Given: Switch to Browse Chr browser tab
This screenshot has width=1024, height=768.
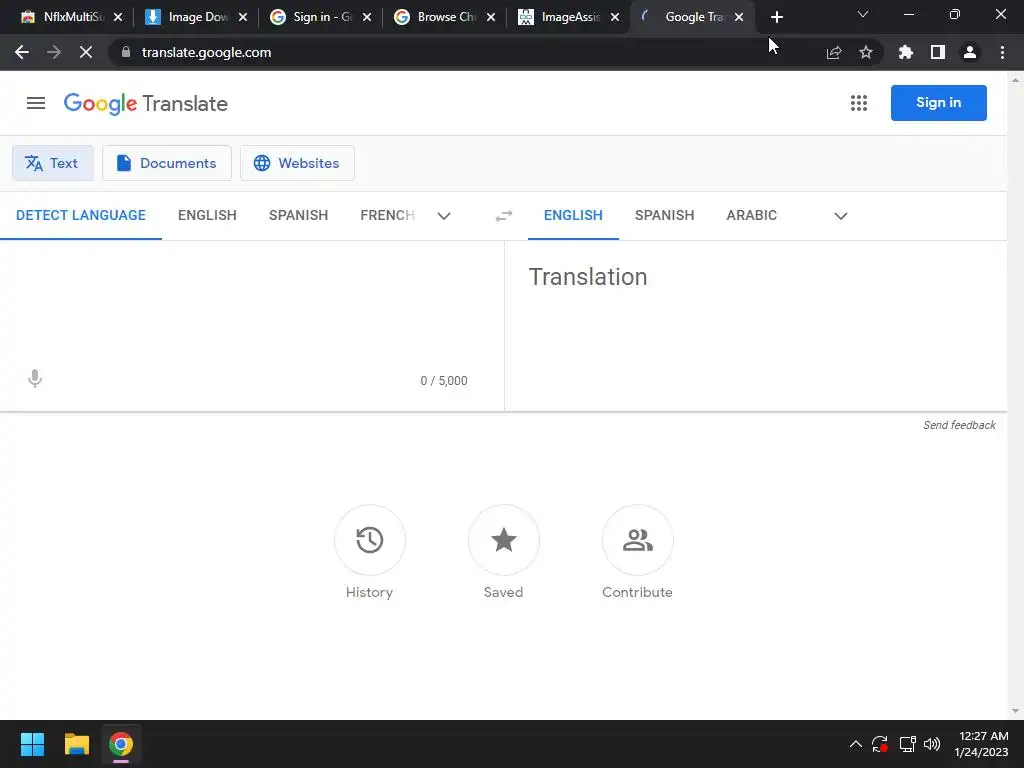Looking at the screenshot, I should (436, 18).
